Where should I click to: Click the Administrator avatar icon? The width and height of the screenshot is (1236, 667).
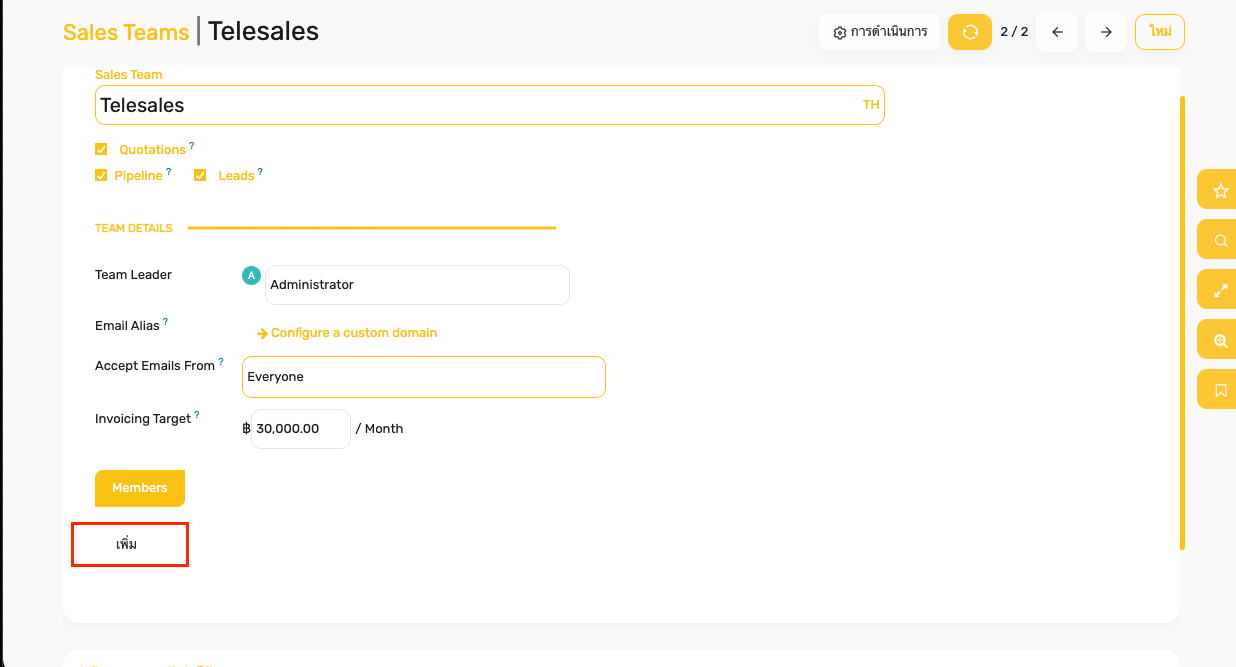tap(251, 275)
